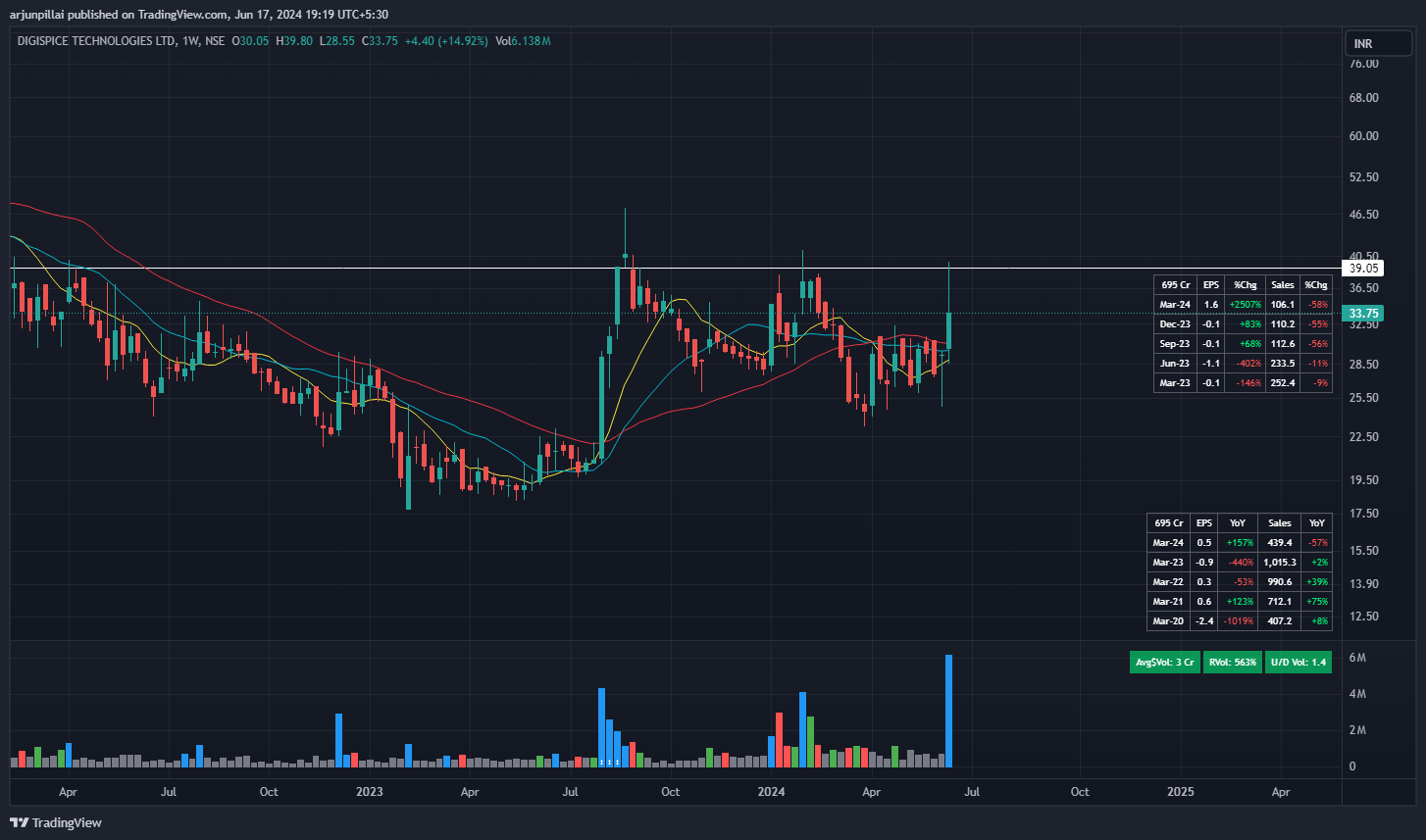The width and height of the screenshot is (1426, 840).
Task: Click the 76.00 price axis label
Action: [x=1364, y=64]
